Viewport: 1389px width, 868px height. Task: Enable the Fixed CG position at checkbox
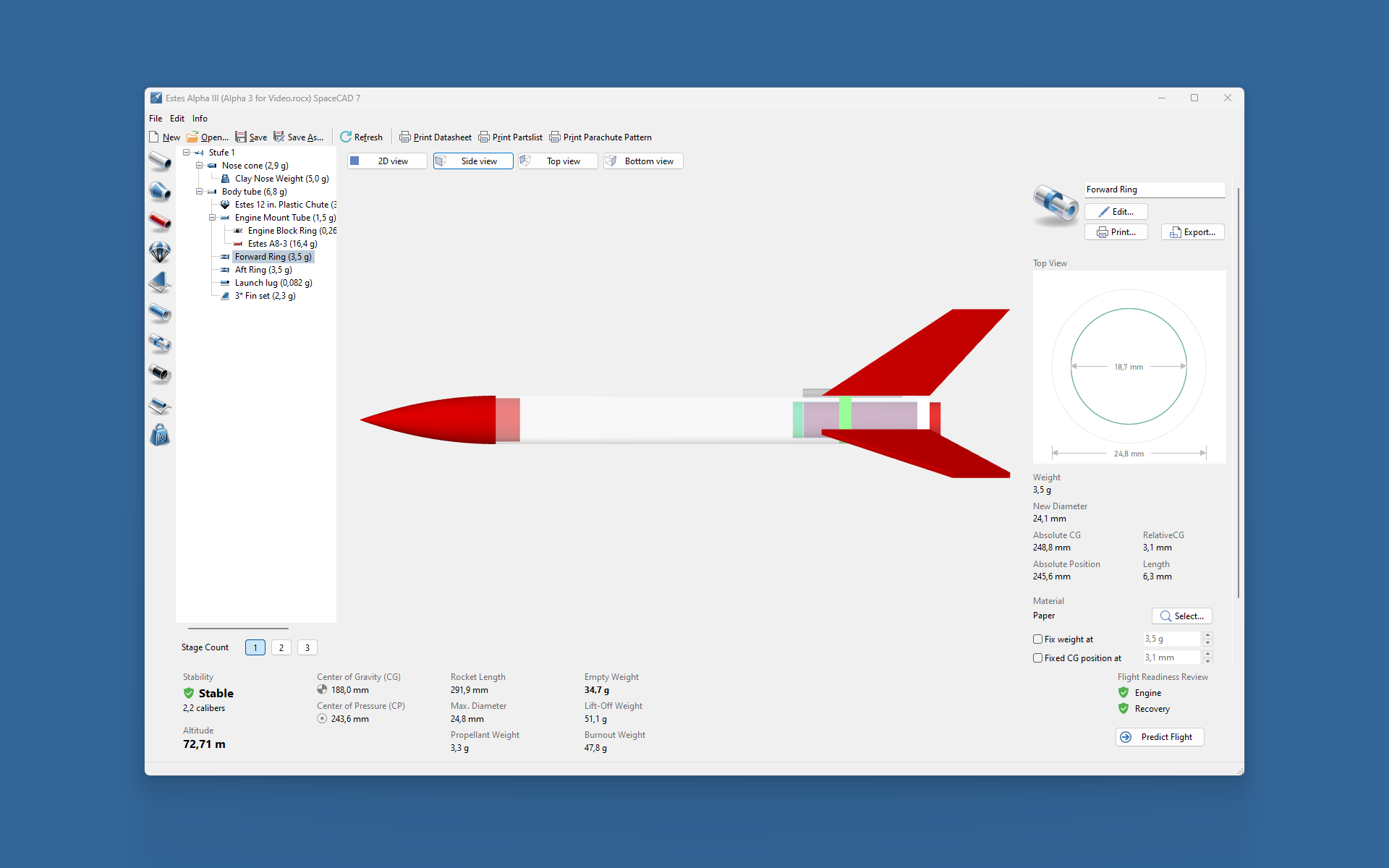(1038, 658)
